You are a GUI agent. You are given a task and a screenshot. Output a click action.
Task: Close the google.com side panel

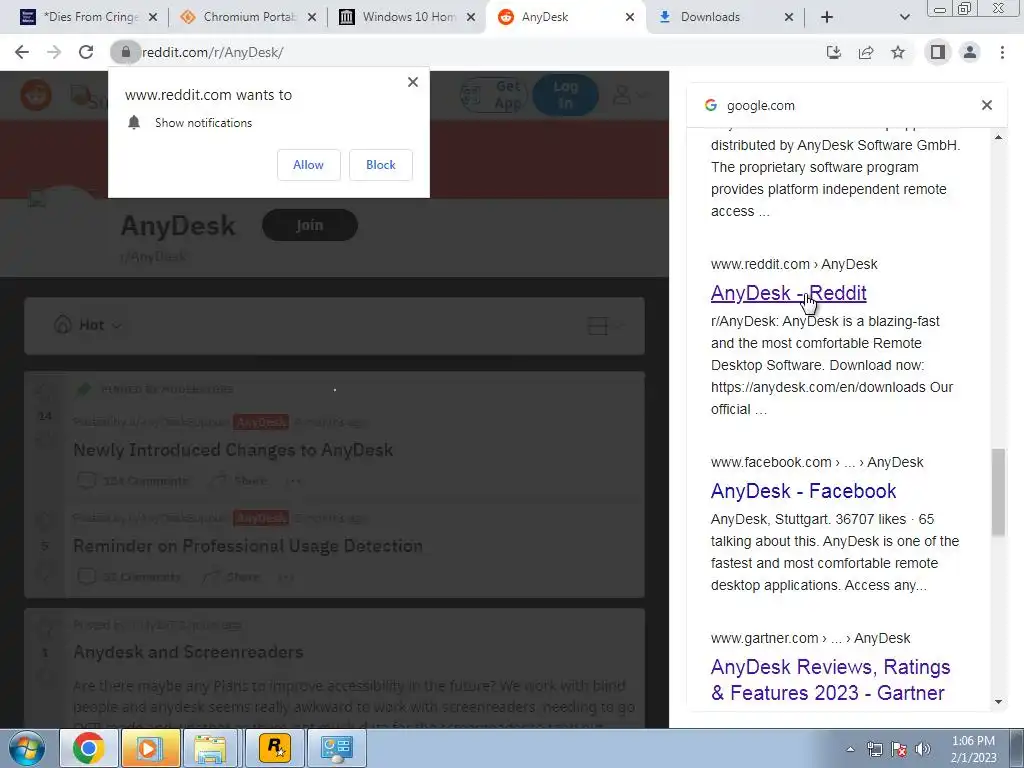987,105
